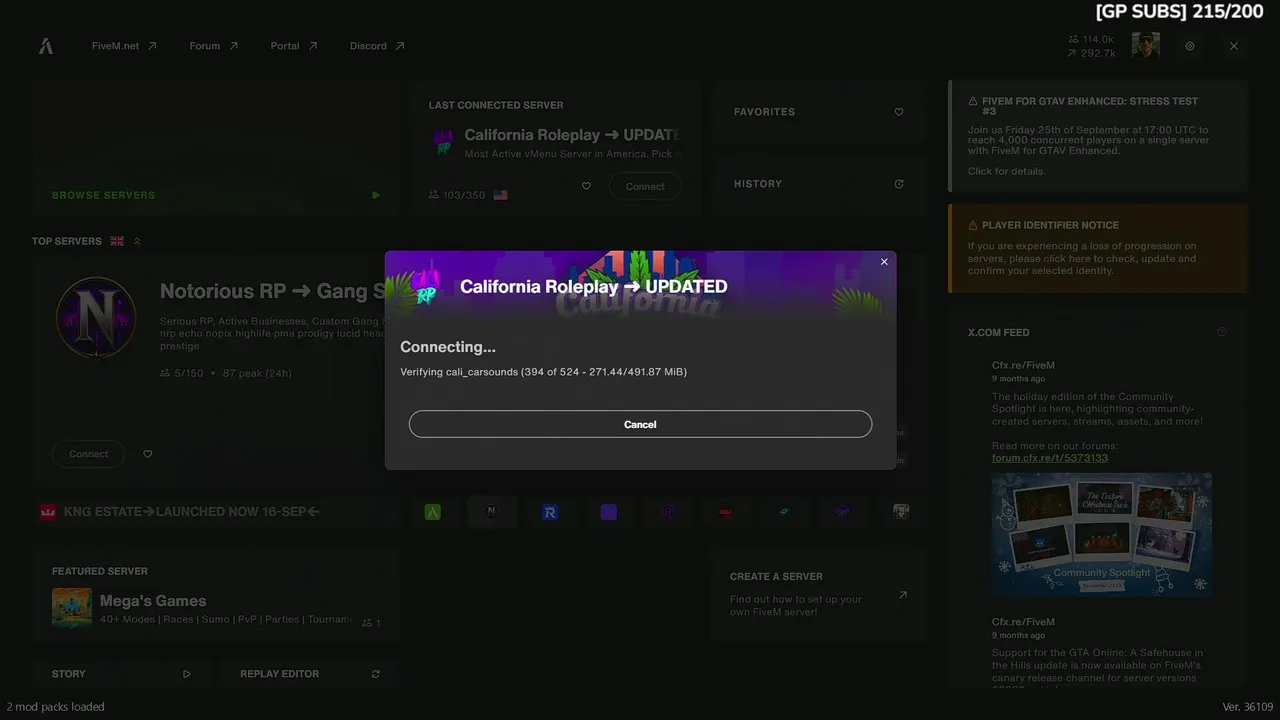Favorite the last connected server heart icon

[586, 186]
